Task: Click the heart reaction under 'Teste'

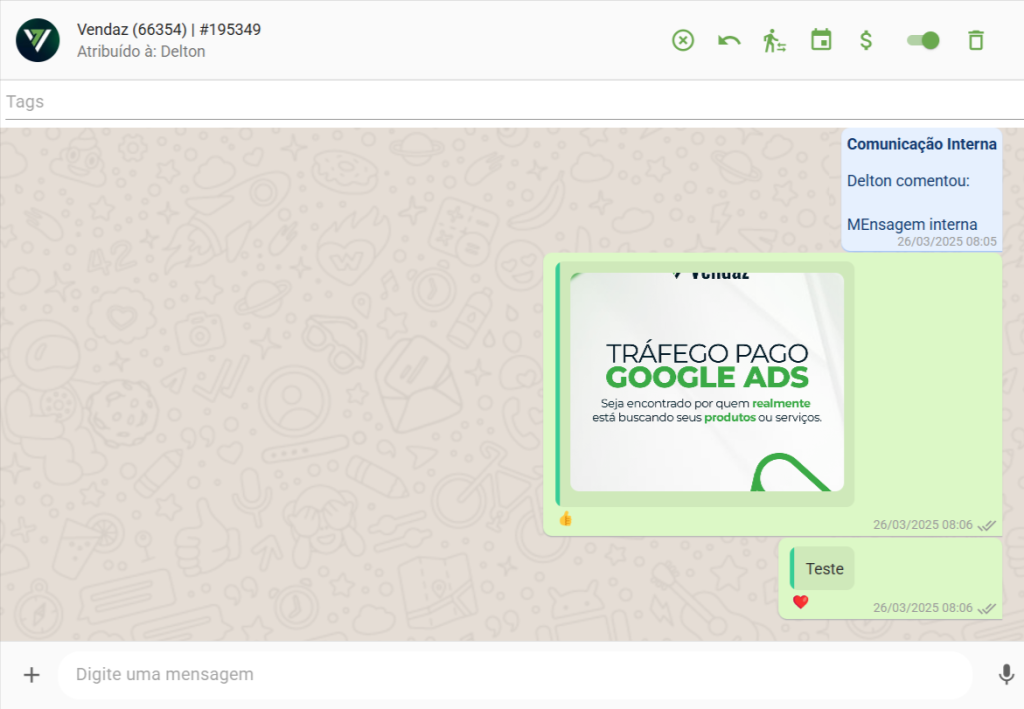Action: [x=801, y=601]
